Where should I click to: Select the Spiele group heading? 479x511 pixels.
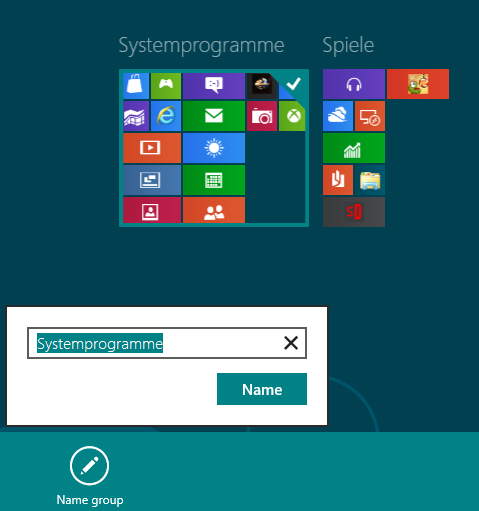348,45
